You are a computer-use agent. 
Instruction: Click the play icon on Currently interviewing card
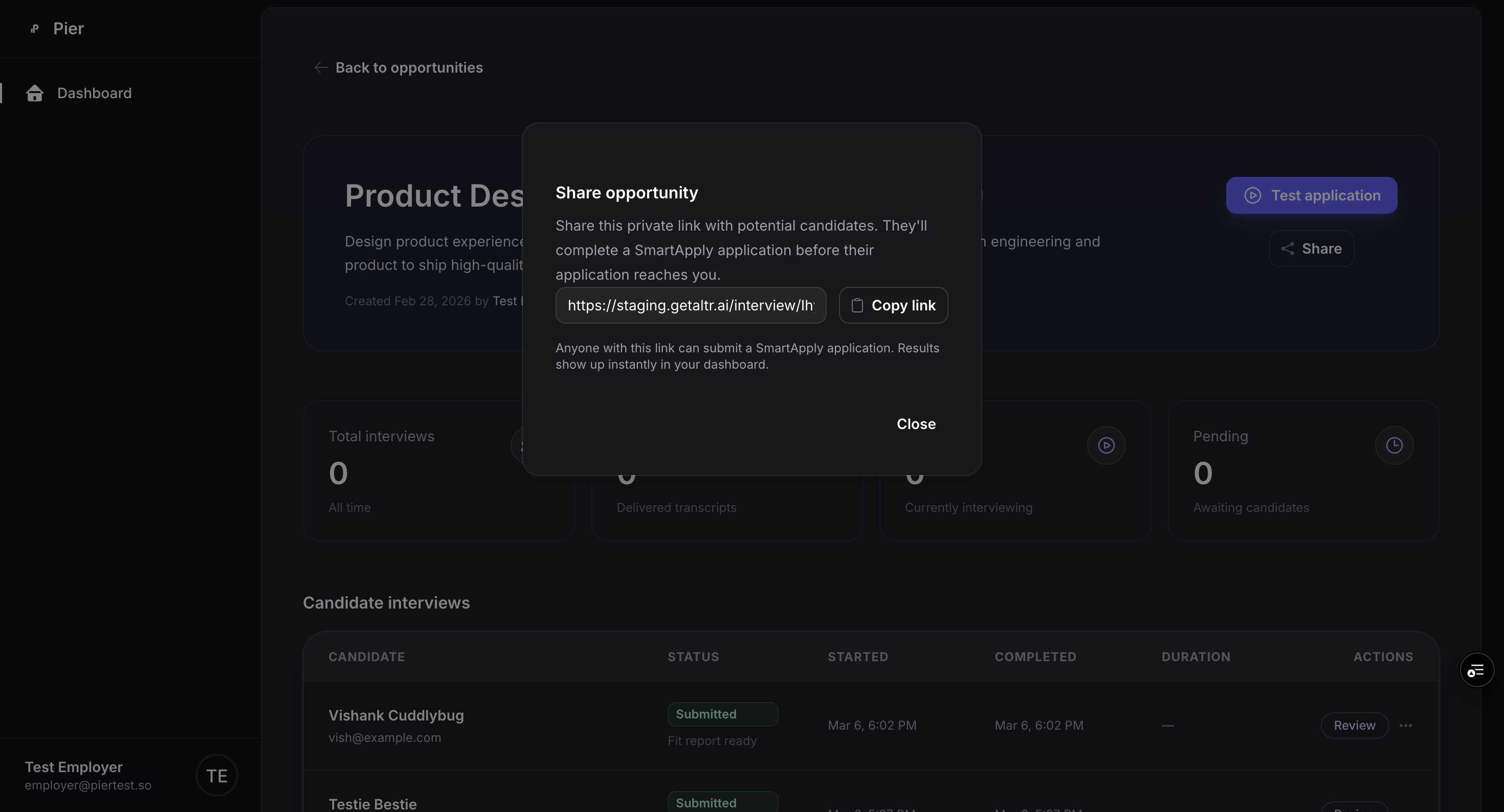coord(1106,445)
